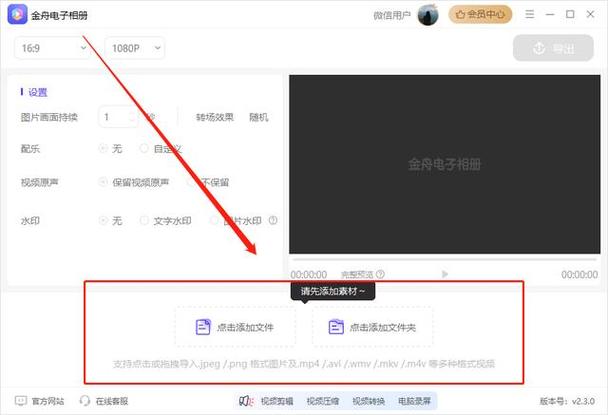The image size is (608, 415).
Task: Select 自定义 radio for background music
Action: [144, 148]
